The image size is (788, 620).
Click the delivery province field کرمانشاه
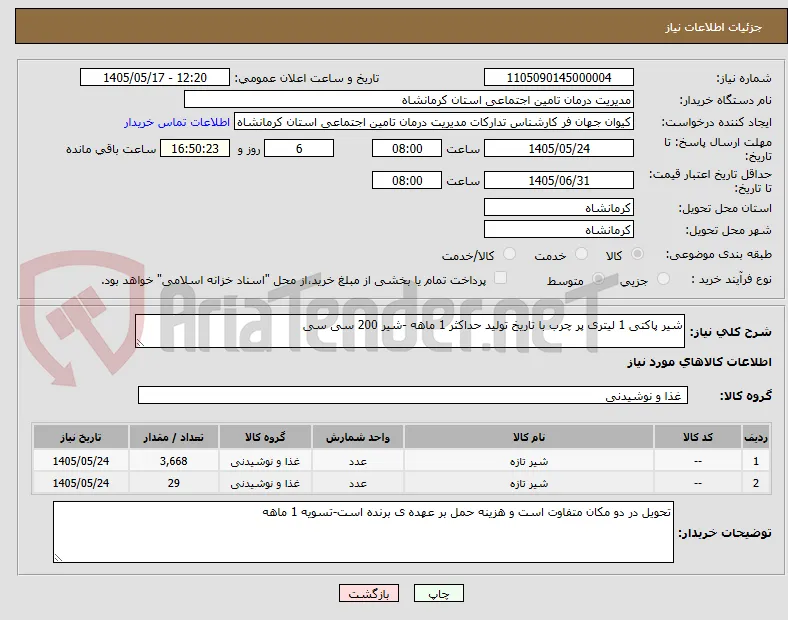558,208
